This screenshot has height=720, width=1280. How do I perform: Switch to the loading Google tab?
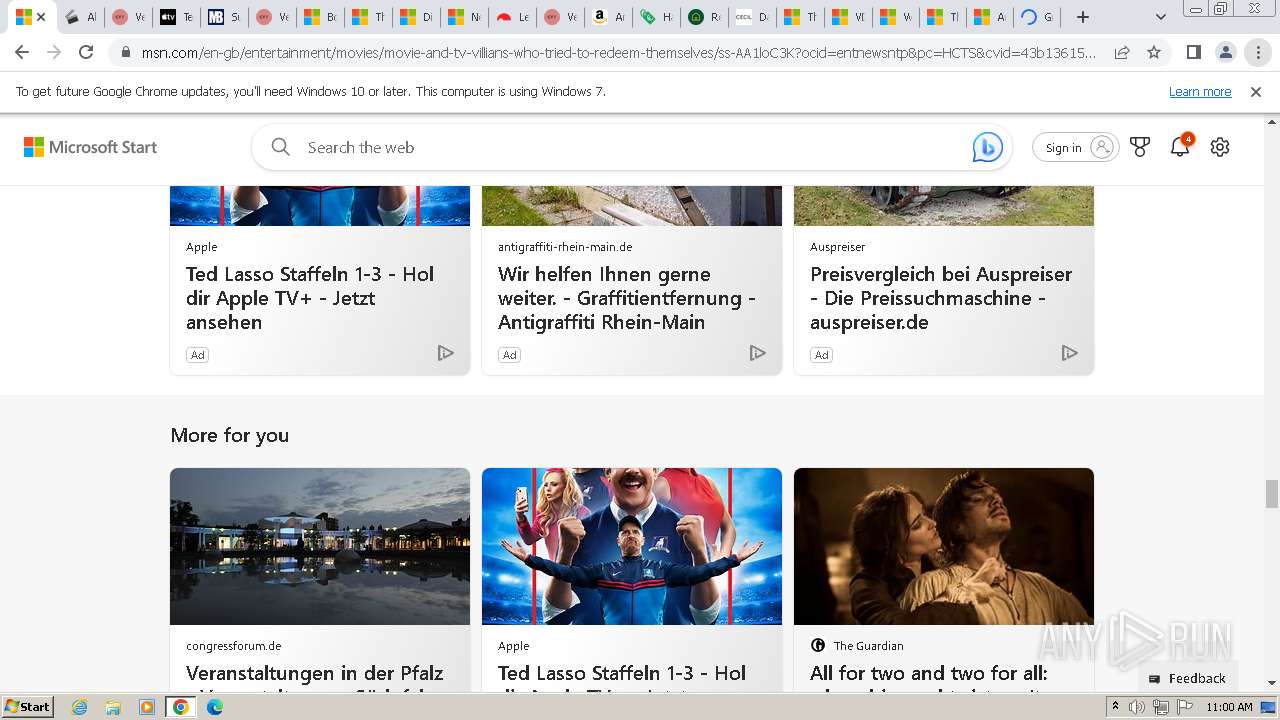click(x=1037, y=17)
